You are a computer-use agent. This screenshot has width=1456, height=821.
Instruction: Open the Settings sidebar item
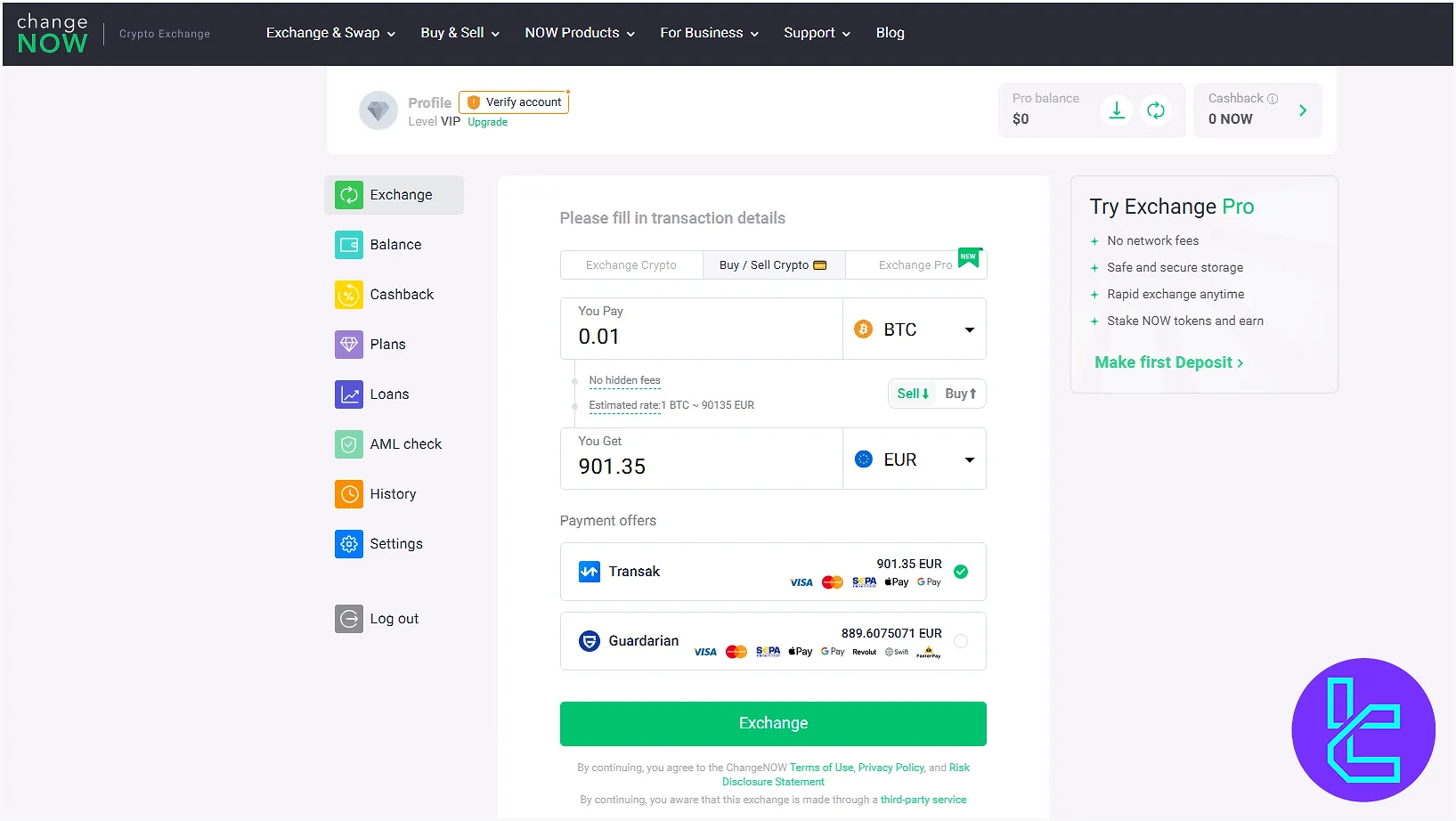pyautogui.click(x=395, y=544)
